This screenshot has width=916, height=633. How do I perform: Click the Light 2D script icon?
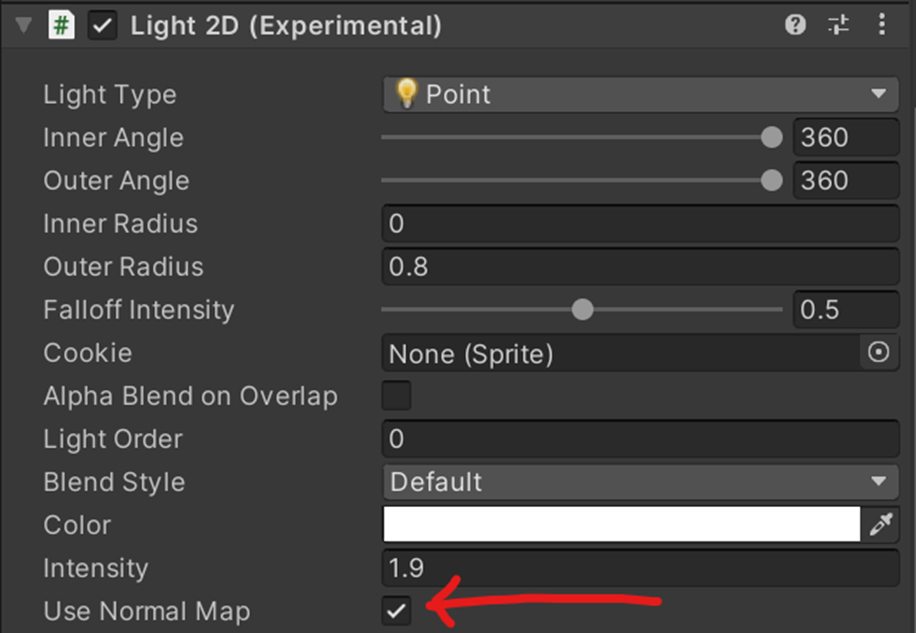(61, 26)
